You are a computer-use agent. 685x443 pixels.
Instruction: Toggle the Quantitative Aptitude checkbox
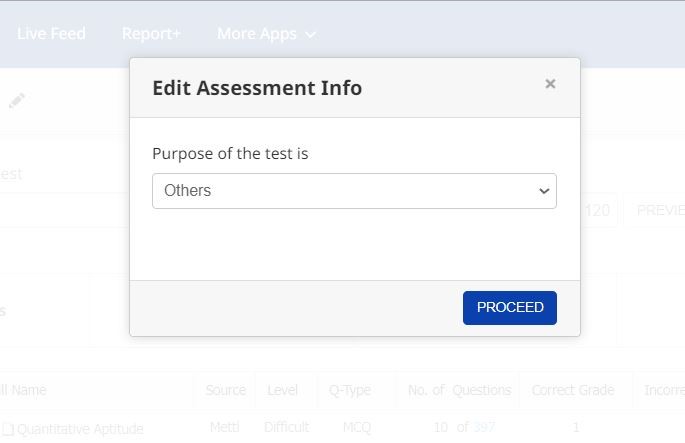[8, 429]
